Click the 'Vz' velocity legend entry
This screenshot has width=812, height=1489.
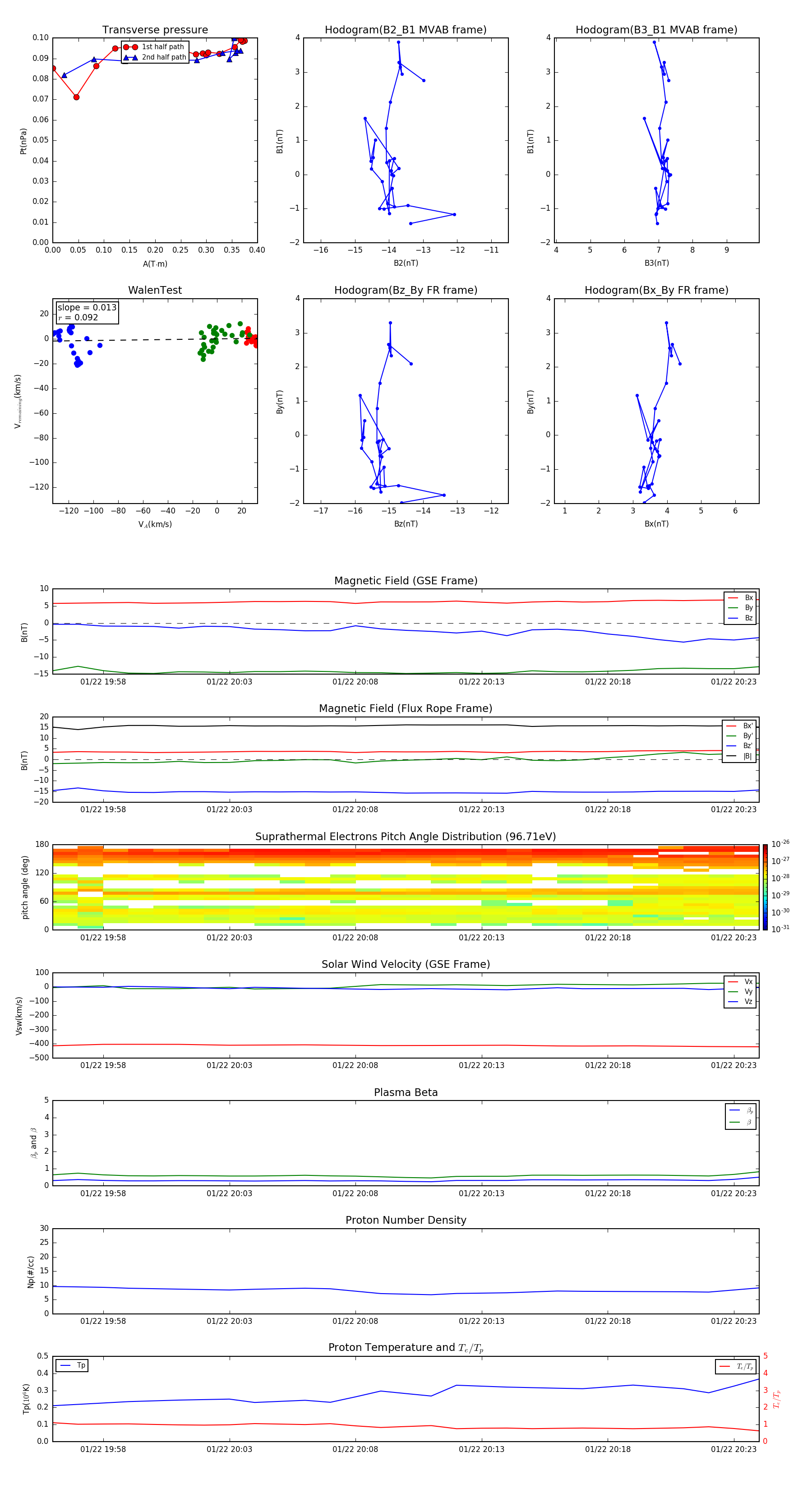740,1001
